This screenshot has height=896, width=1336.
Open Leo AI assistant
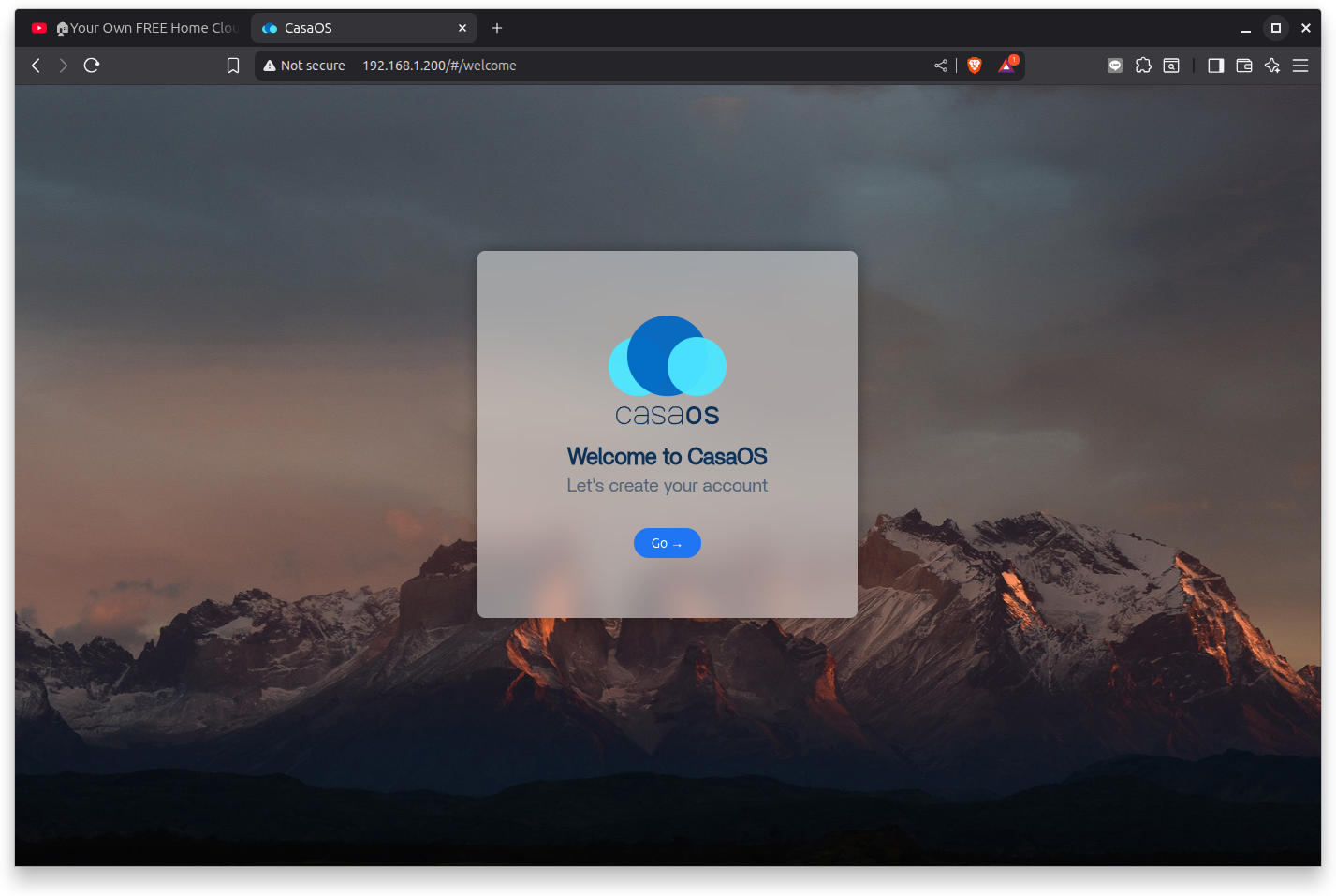1272,66
